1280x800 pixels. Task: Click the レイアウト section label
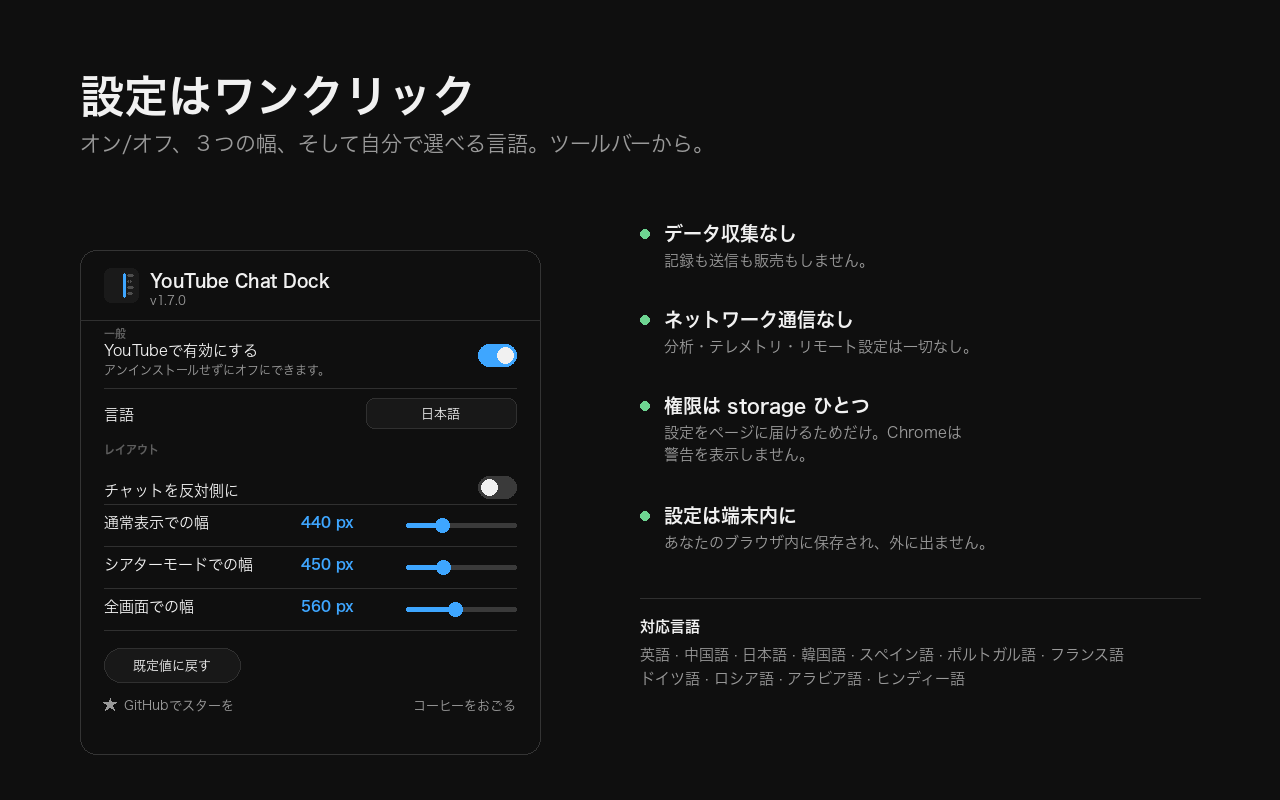pyautogui.click(x=131, y=449)
